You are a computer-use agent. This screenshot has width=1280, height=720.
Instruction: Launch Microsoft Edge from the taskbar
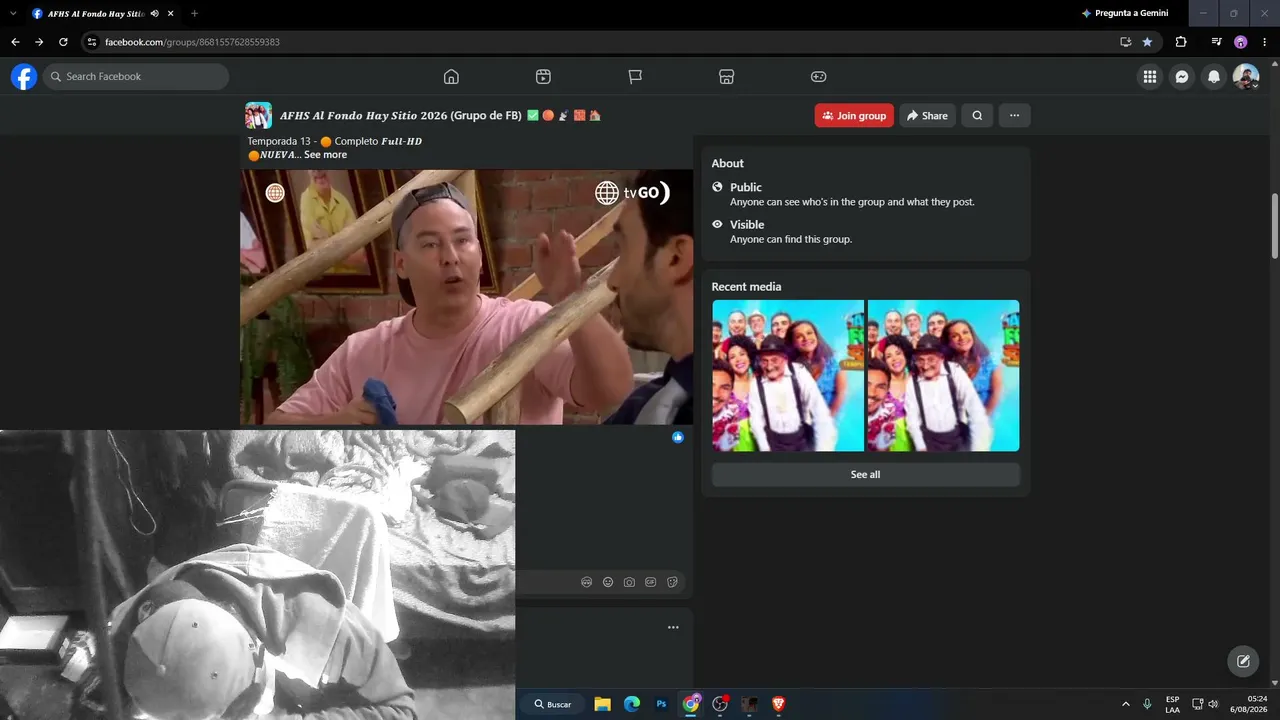coord(632,704)
